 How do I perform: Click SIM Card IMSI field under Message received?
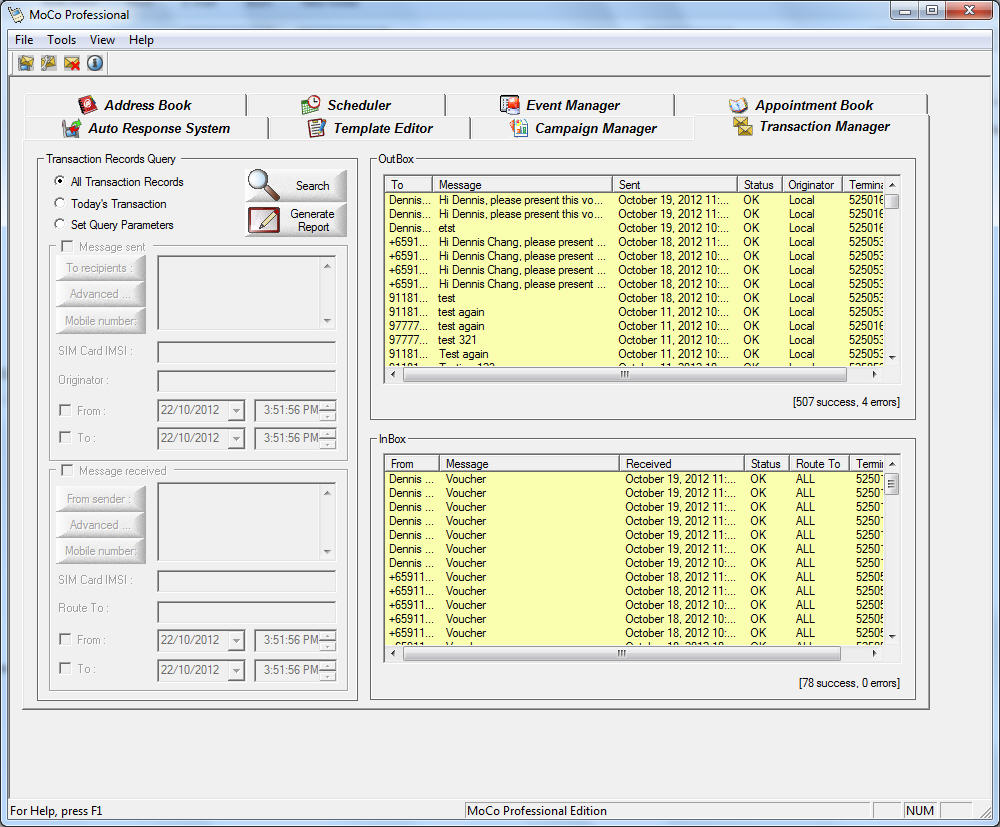[246, 580]
